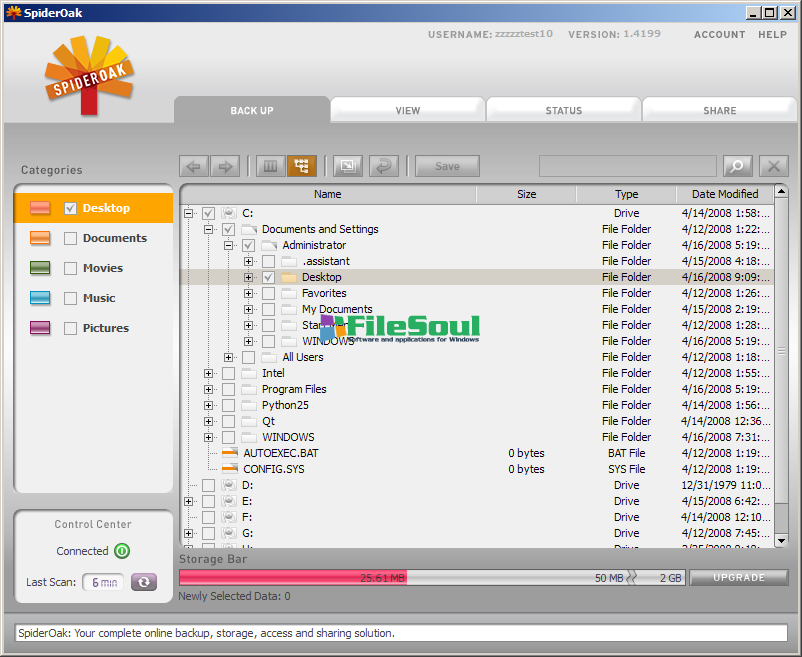
Task: Expand the All Users folder
Action: (229, 357)
